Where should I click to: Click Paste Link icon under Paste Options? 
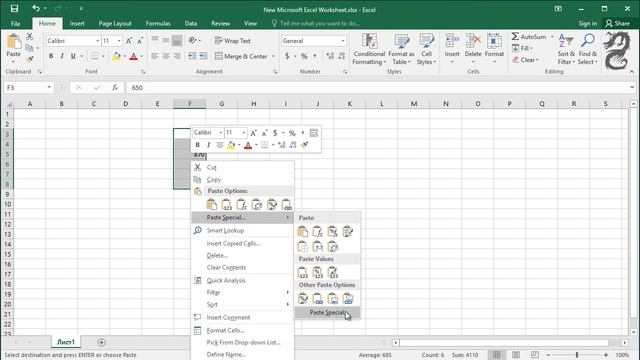tap(287, 204)
